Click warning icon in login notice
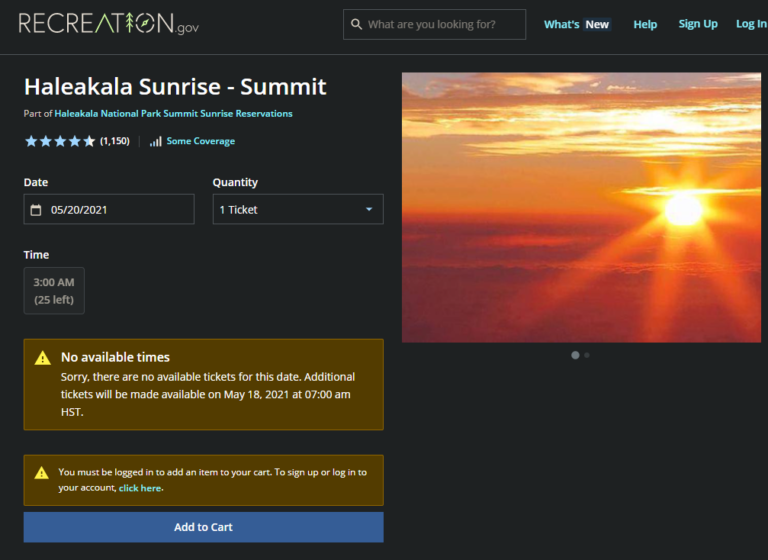 (x=41, y=472)
